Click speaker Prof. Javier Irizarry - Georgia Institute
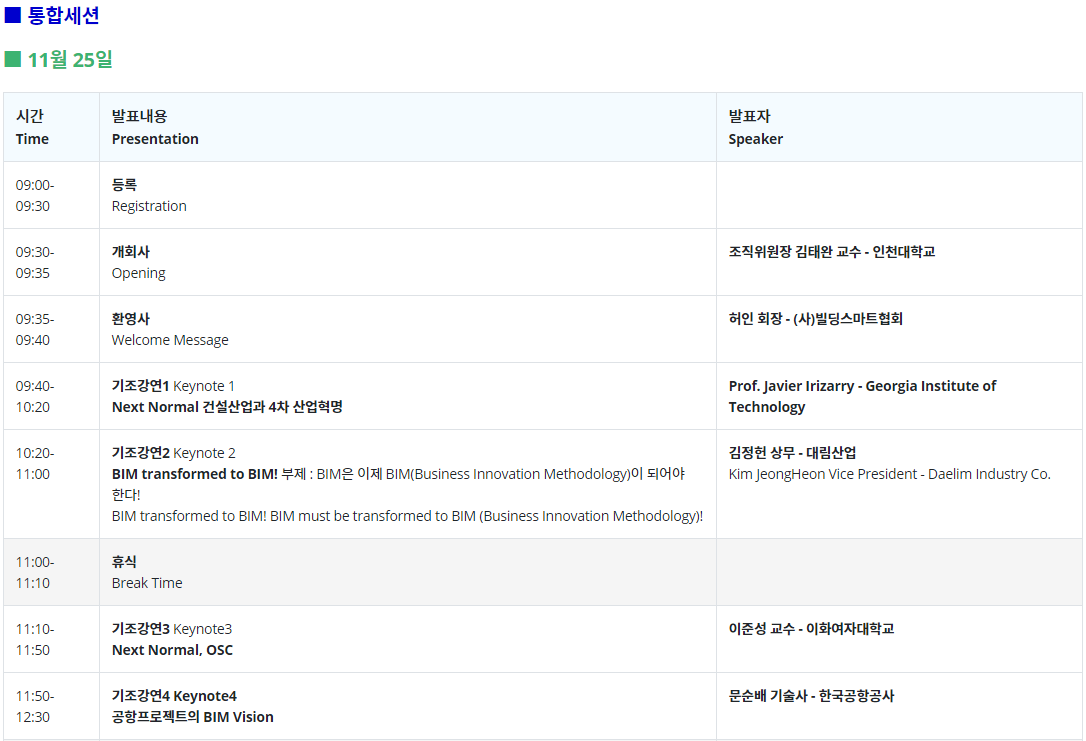Screen dimensions: 1086x741 862,396
